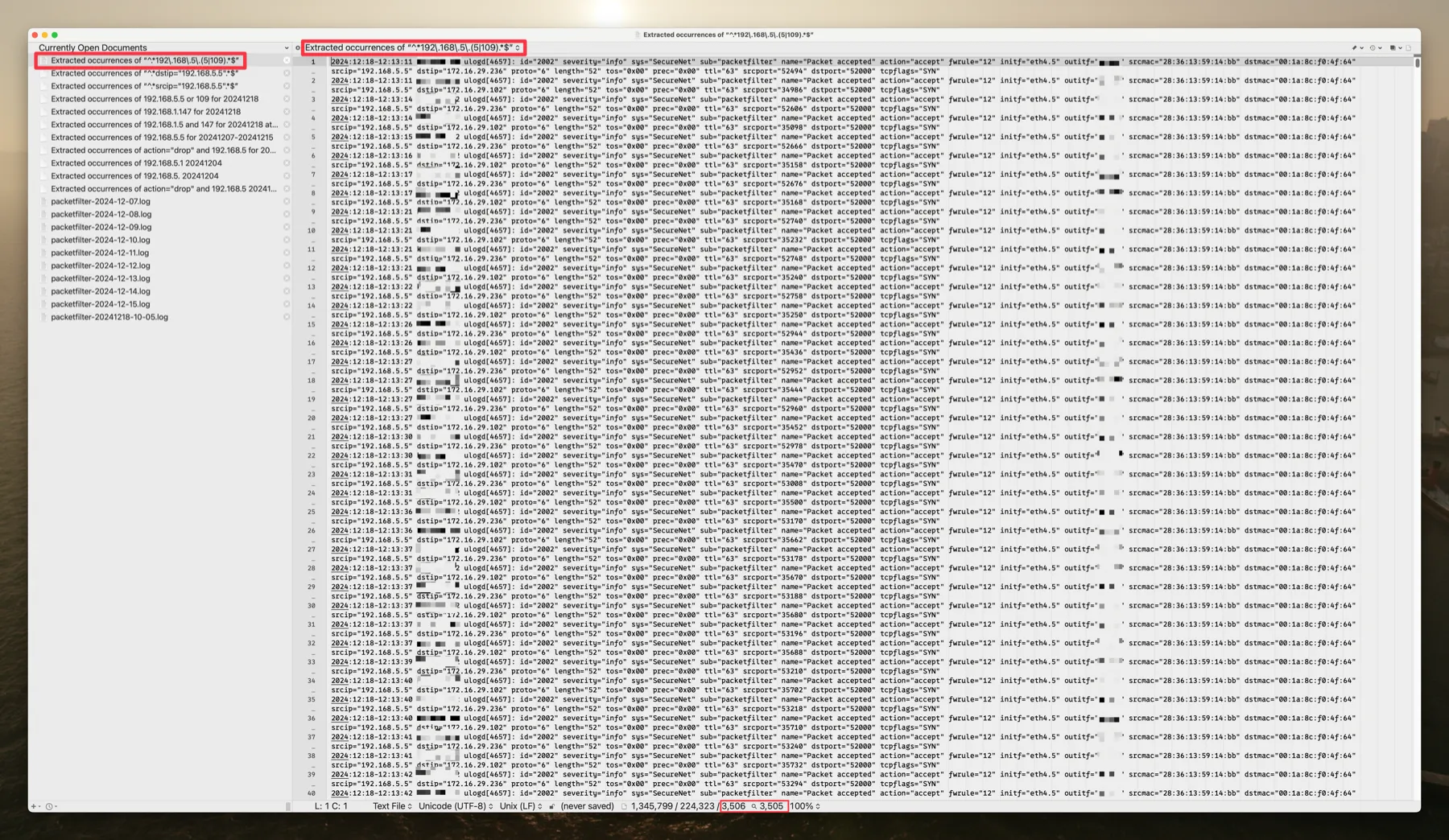Image resolution: width=1449 pixels, height=840 pixels.
Task: Click the document icon beside never saved status
Action: click(x=624, y=805)
